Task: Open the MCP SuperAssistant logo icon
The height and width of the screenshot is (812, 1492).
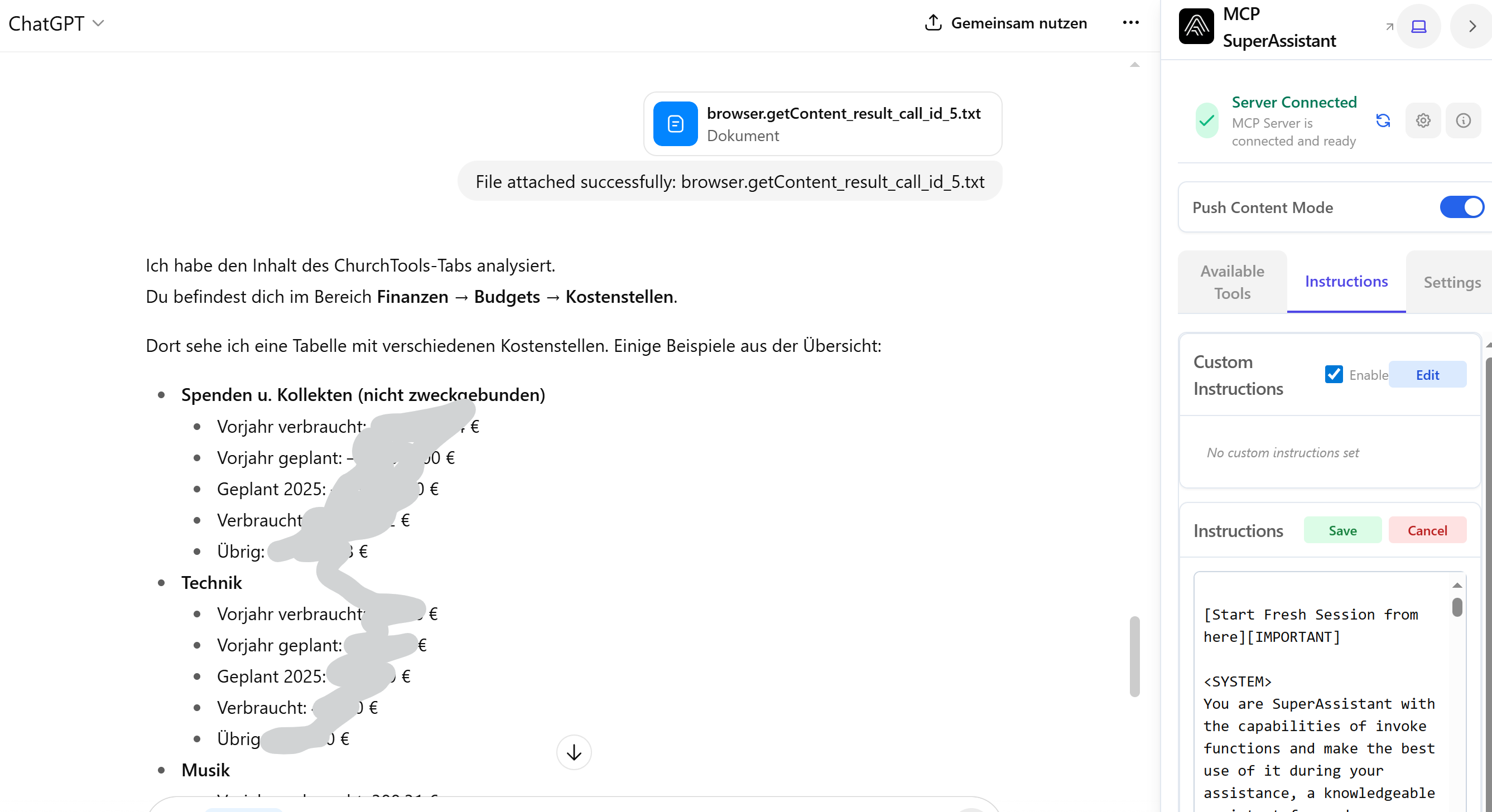Action: coord(1196,26)
